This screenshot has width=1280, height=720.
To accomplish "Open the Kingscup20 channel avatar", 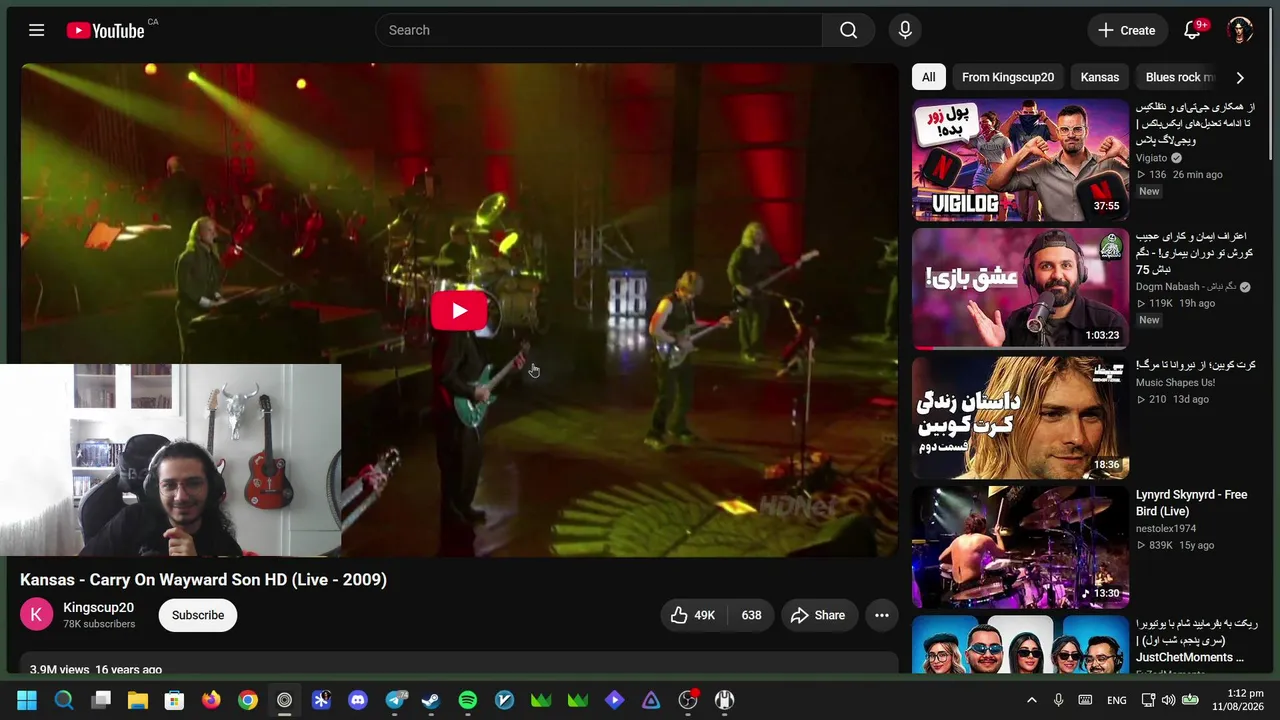I will (x=37, y=614).
